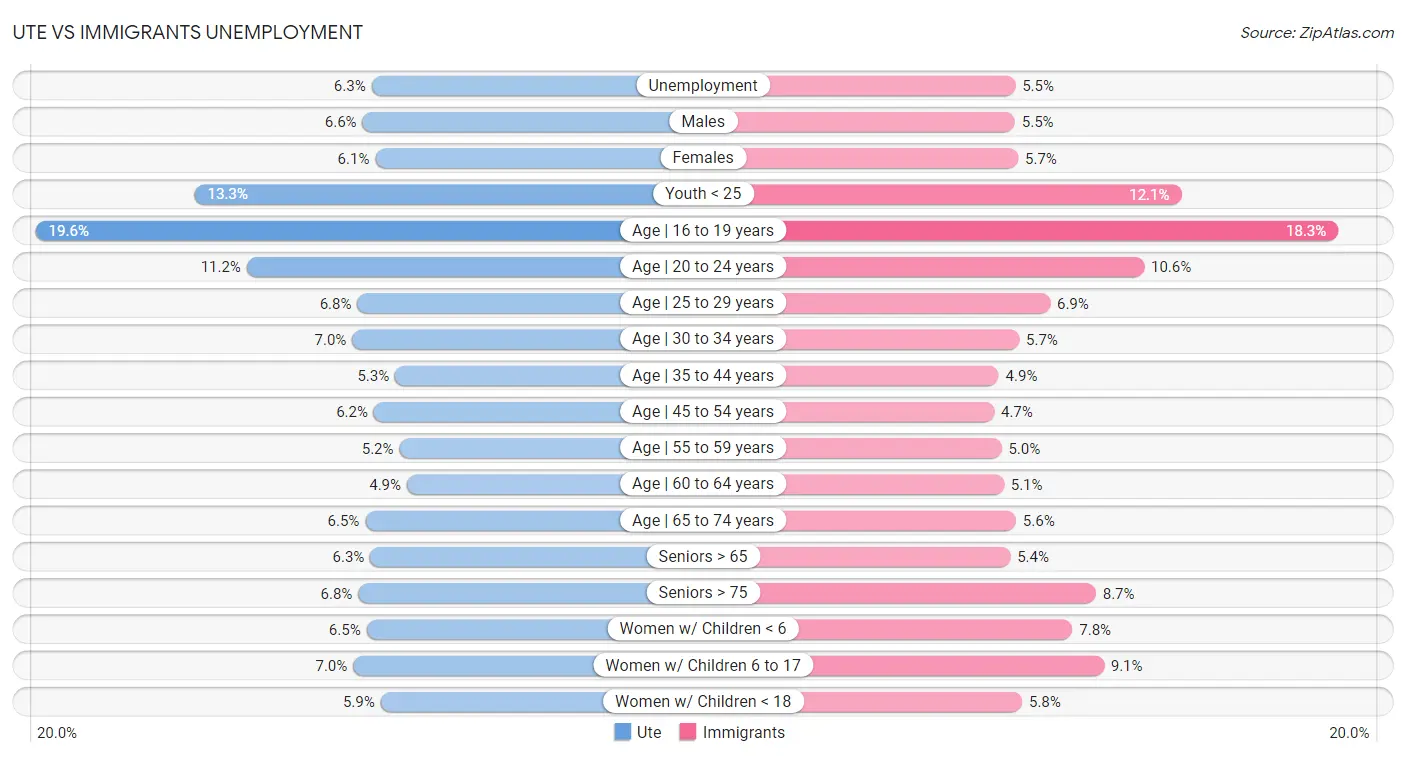
Task: Click the Ute vs Immigrants Unemployment title
Action: coord(188,32)
